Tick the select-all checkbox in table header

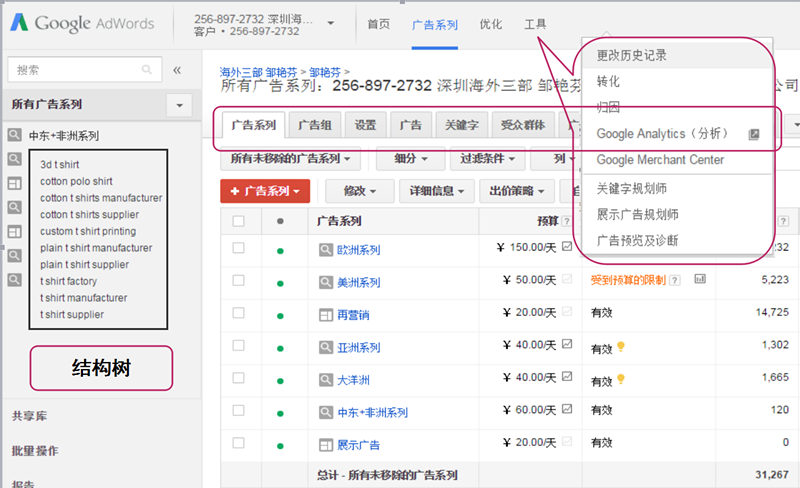(x=238, y=221)
